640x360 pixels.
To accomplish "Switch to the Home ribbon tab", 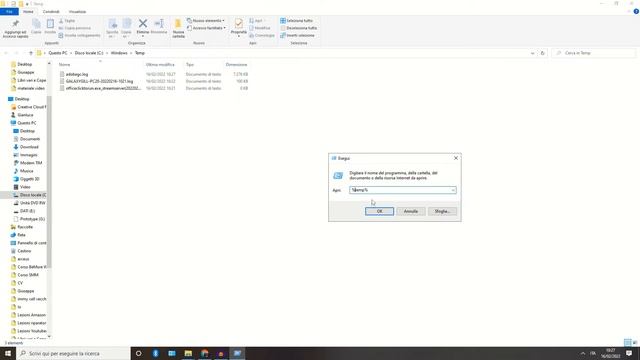I will click(x=28, y=12).
